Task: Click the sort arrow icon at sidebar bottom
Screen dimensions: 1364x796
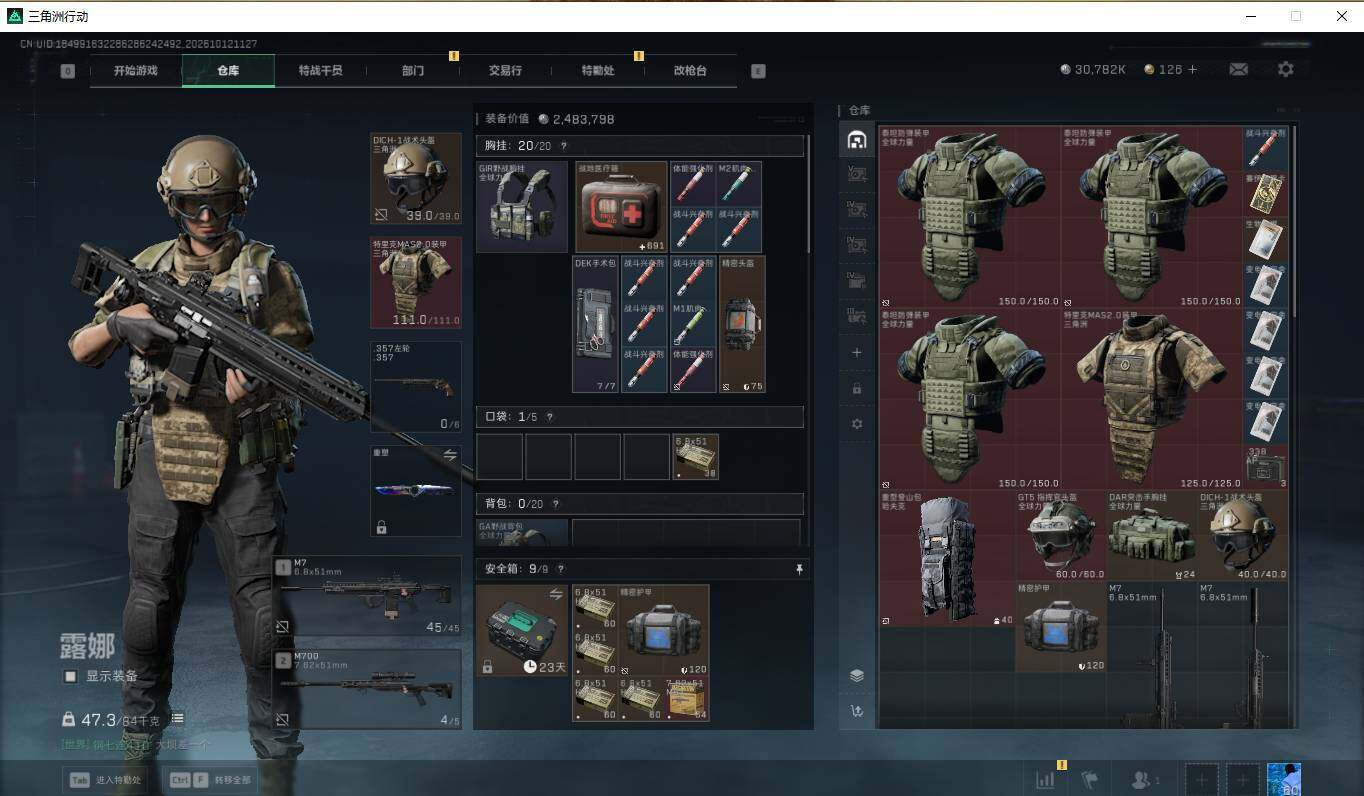Action: point(857,711)
